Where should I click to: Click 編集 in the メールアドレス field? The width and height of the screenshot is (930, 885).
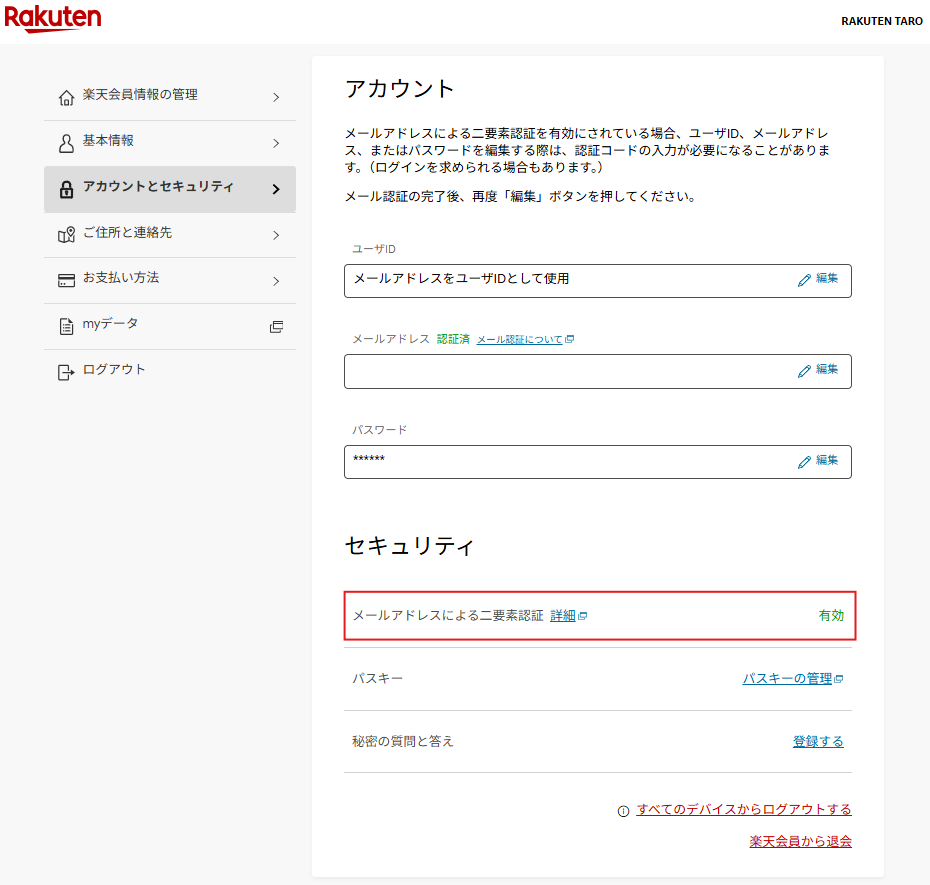[x=827, y=369]
